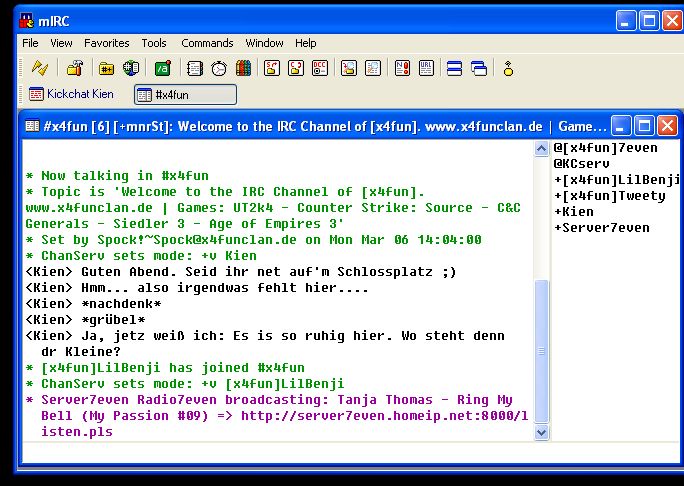The image size is (684, 486).
Task: Open the Commands menu
Action: point(207,43)
